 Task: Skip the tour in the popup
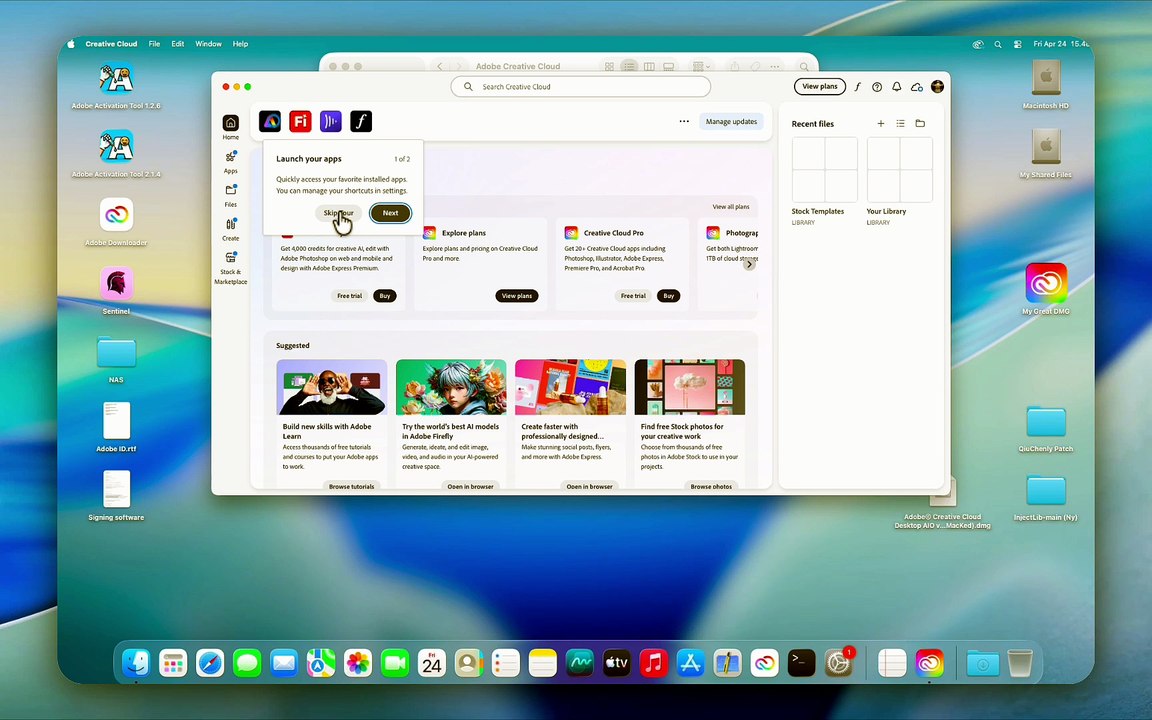[339, 213]
